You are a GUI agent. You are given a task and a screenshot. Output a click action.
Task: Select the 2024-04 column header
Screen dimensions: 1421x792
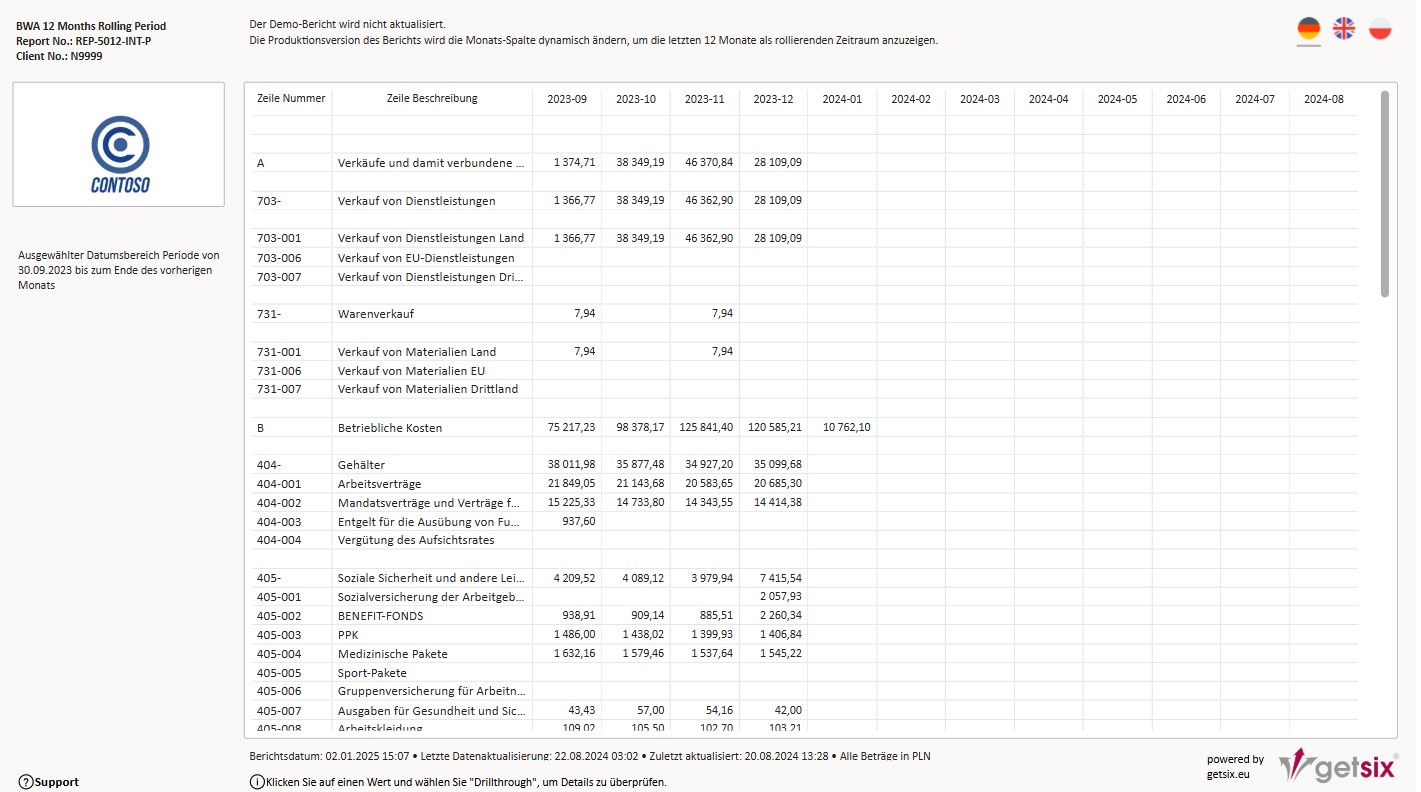click(x=1049, y=99)
